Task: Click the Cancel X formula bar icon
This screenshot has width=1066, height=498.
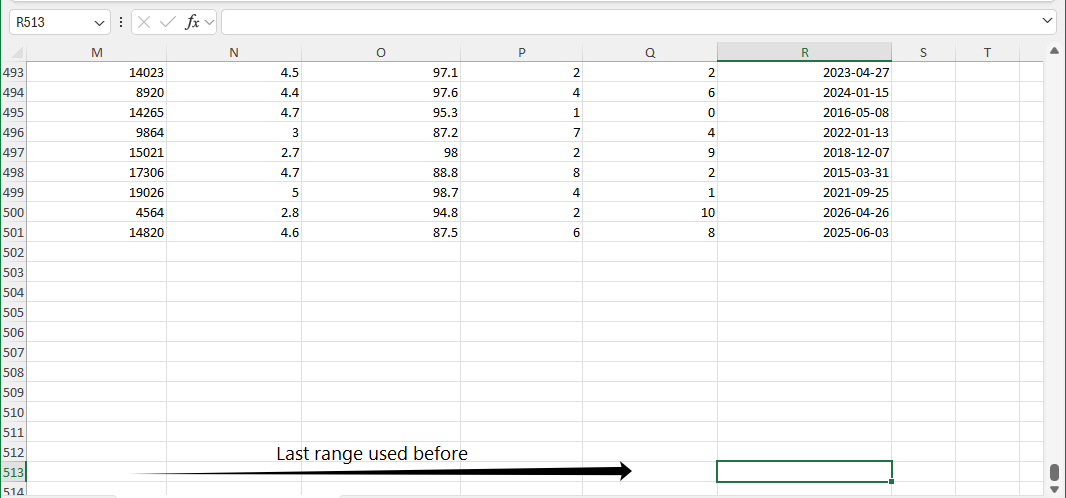Action: click(143, 22)
